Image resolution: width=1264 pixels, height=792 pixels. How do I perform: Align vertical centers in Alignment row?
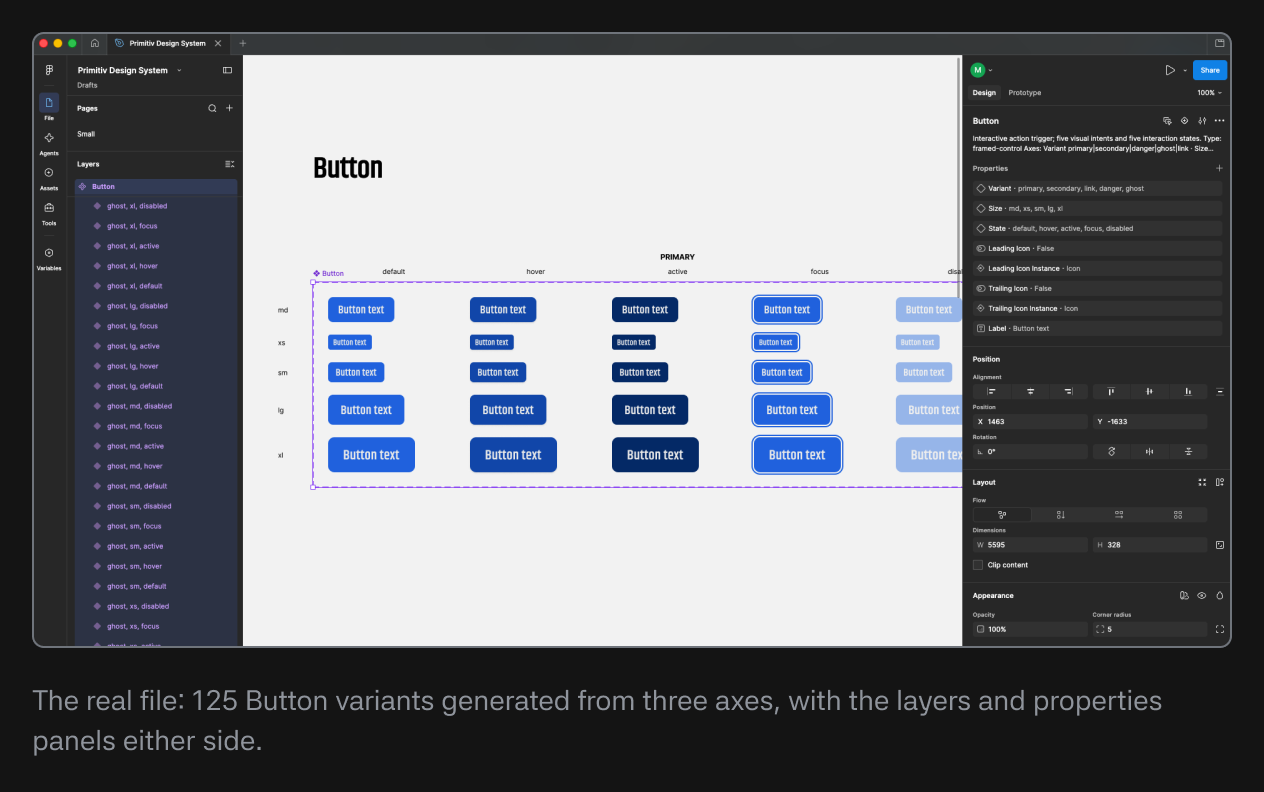(1149, 392)
